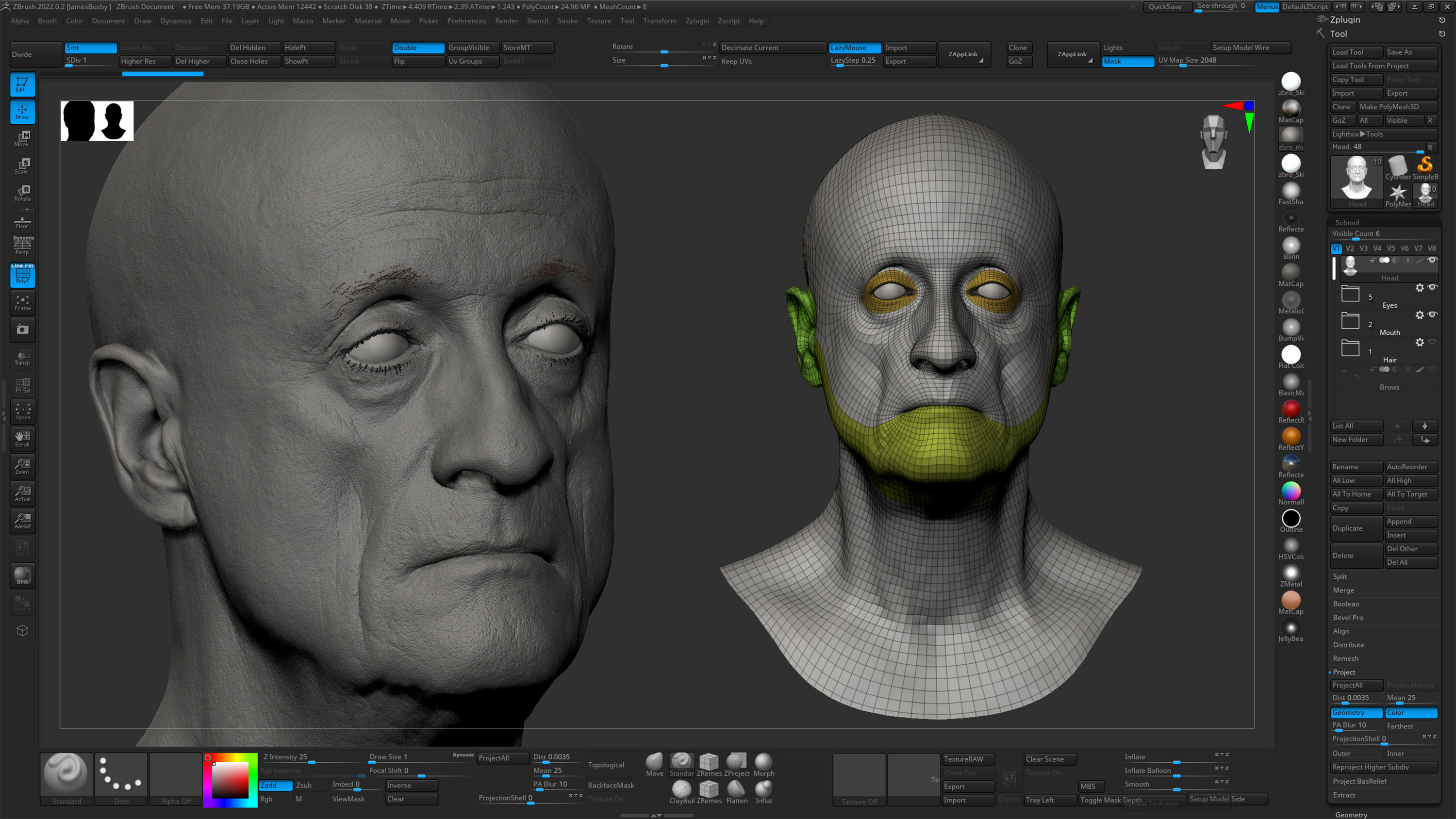Select the Head tool thumbnail

click(x=1357, y=180)
